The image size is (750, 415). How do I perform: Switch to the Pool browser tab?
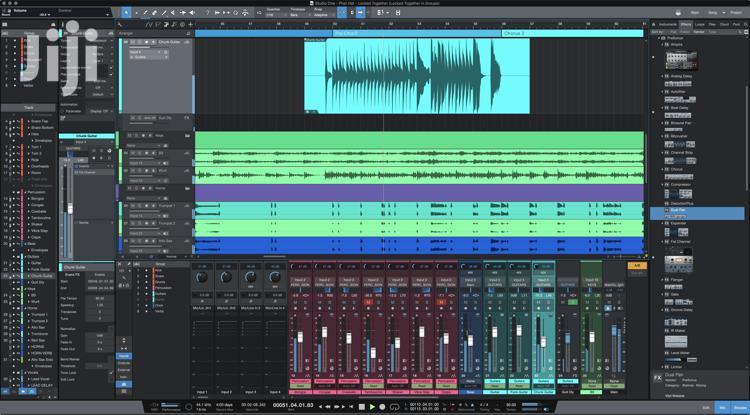[736, 24]
